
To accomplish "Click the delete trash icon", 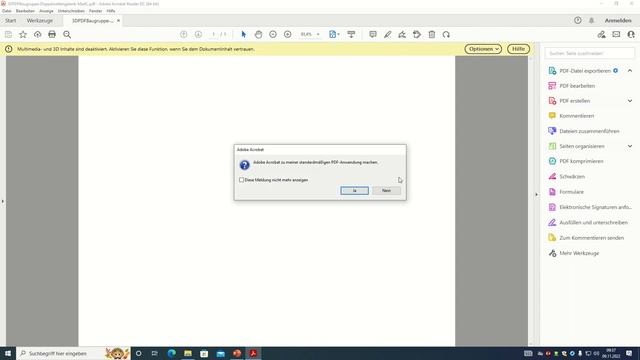I will click(432, 35).
